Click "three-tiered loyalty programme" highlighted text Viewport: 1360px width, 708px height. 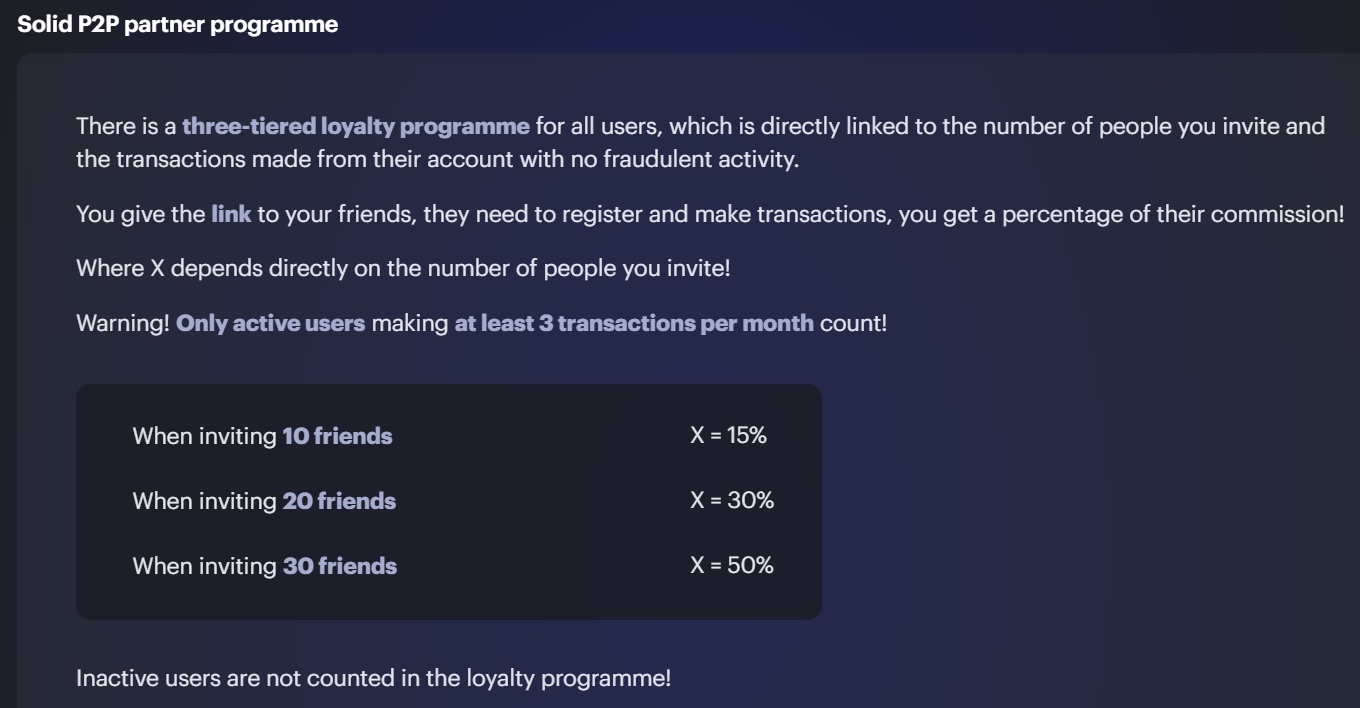tap(355, 127)
